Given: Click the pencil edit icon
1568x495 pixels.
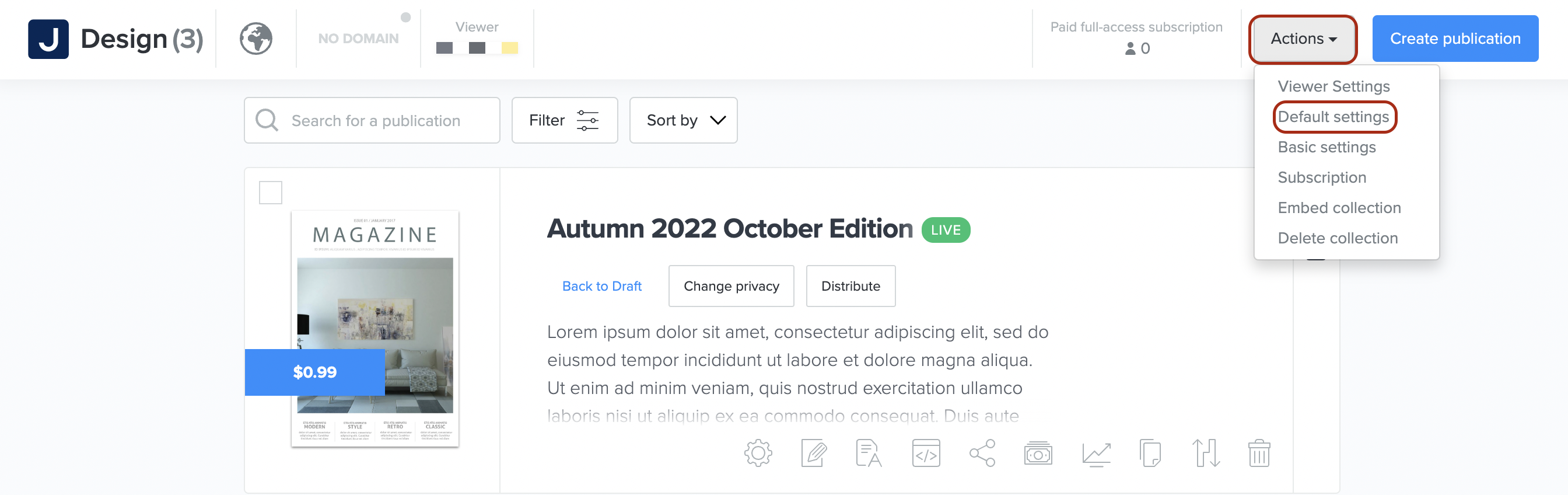Looking at the screenshot, I should coord(814,453).
